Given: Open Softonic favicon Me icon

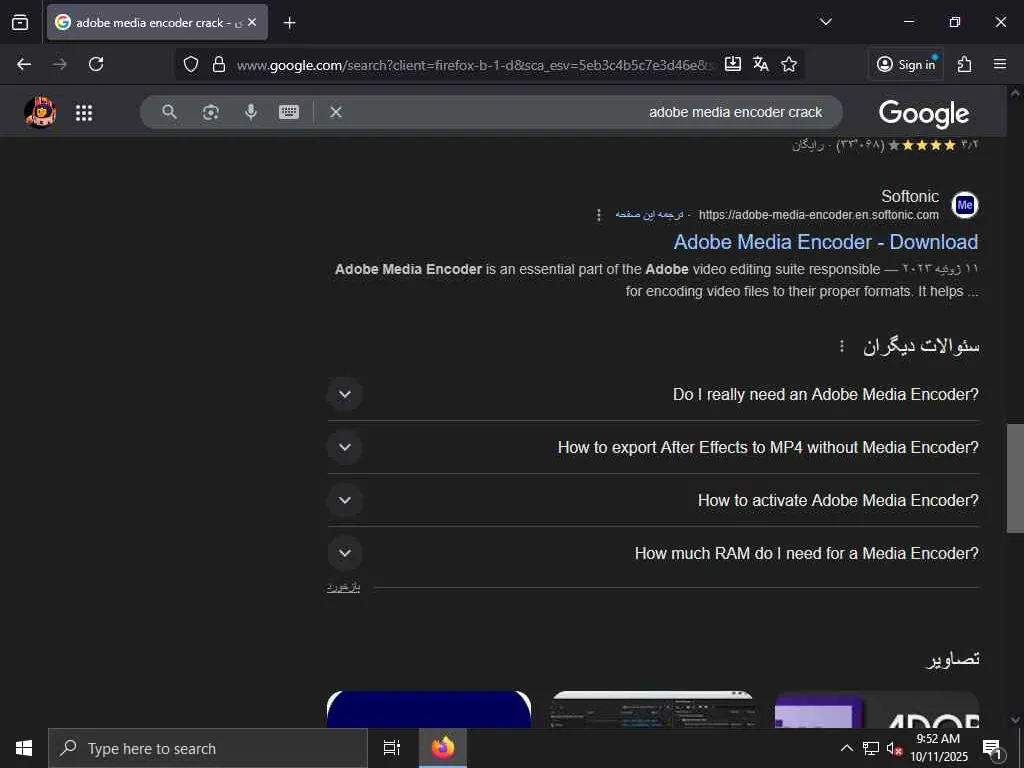Looking at the screenshot, I should (x=965, y=205).
